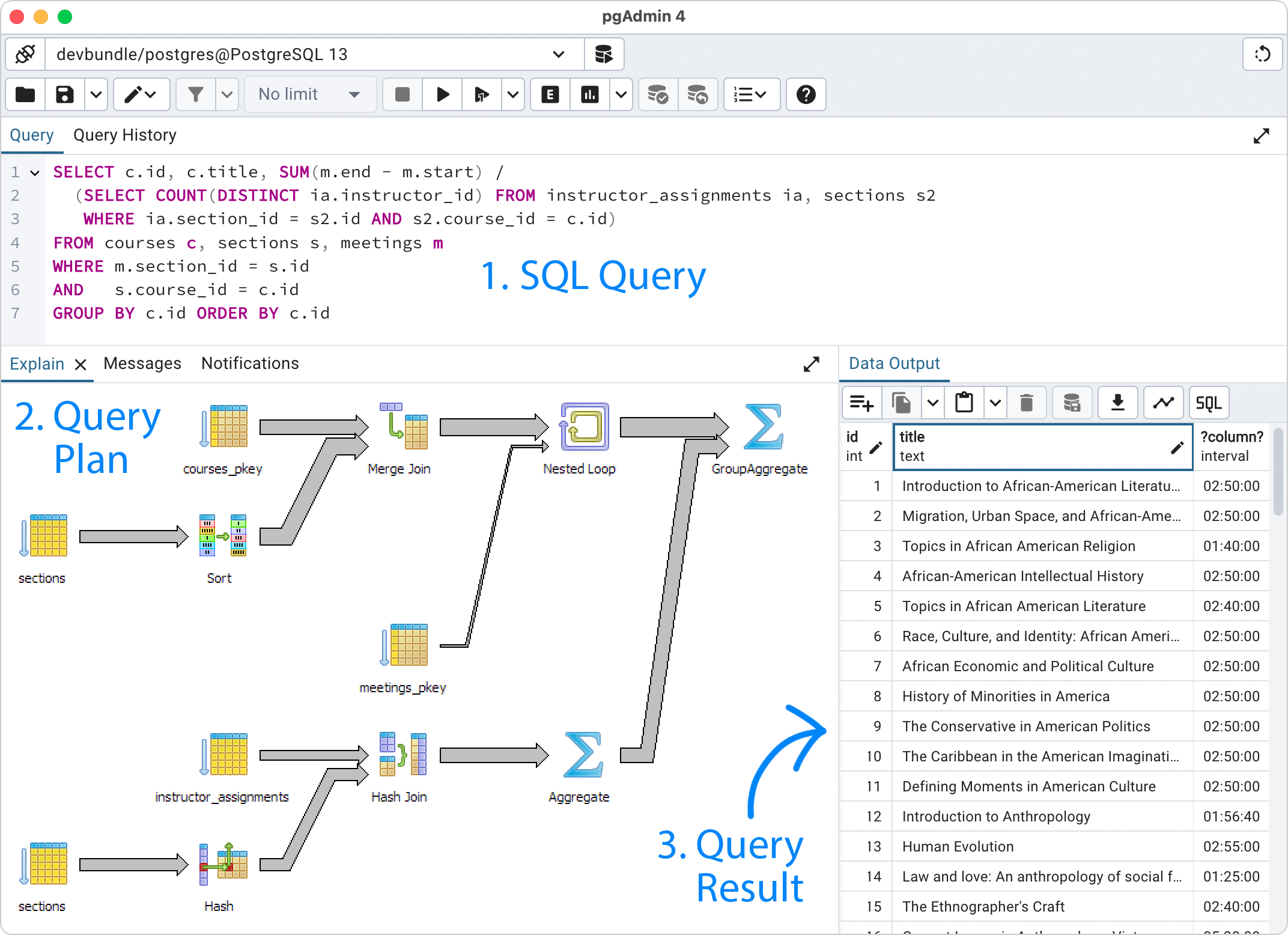The height and width of the screenshot is (935, 1288).
Task: Delete selected rows with the trash icon
Action: click(1027, 403)
